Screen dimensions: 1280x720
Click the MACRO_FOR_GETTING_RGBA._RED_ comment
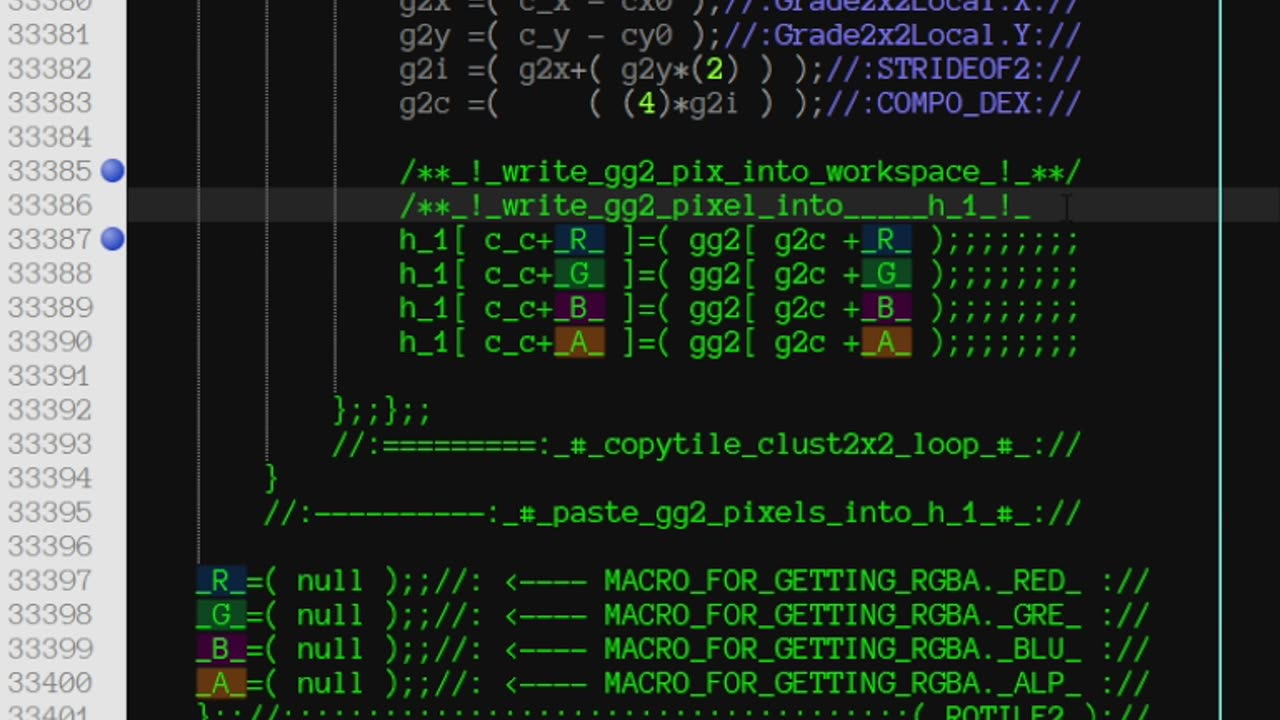click(x=842, y=581)
